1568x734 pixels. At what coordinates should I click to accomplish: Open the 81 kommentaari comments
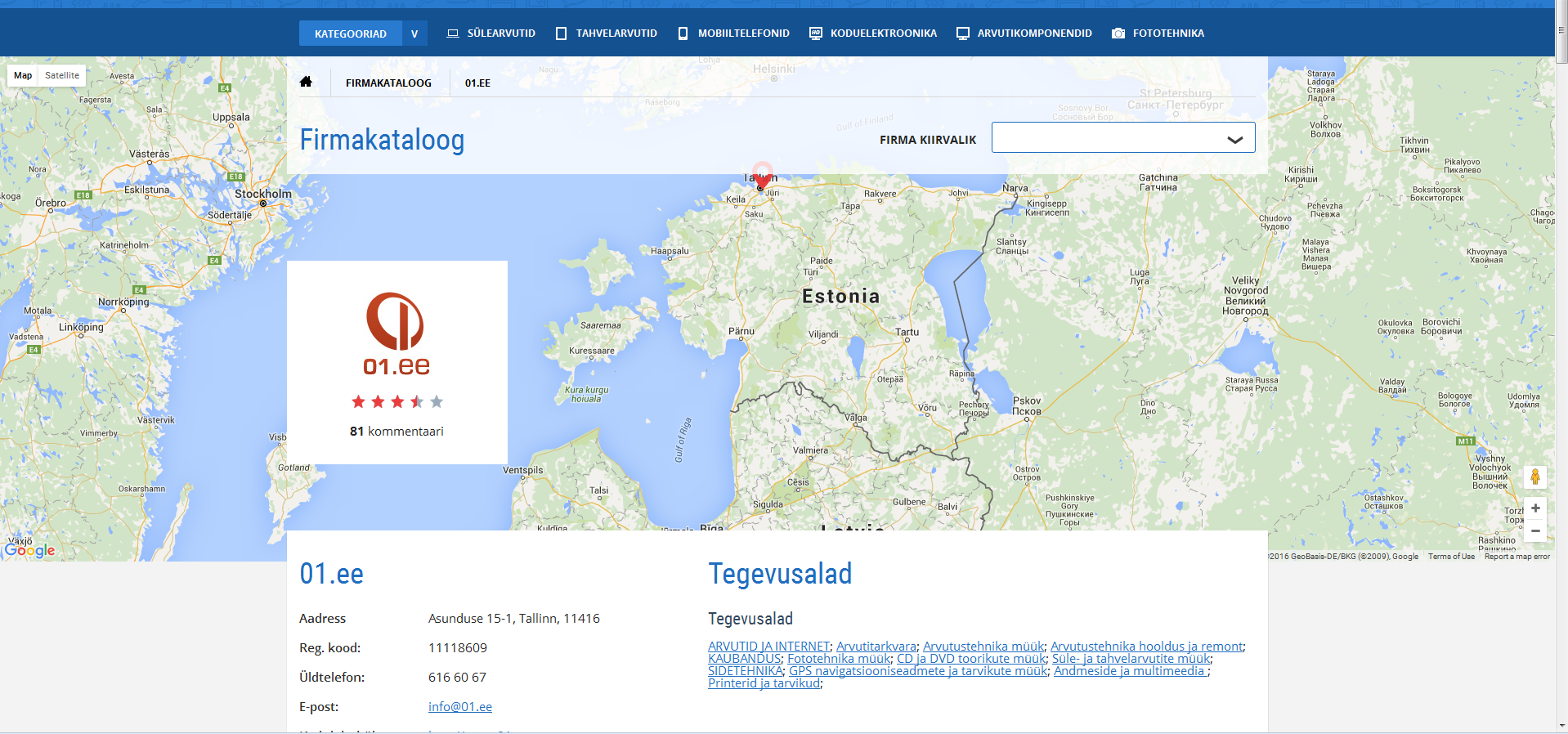tap(396, 432)
